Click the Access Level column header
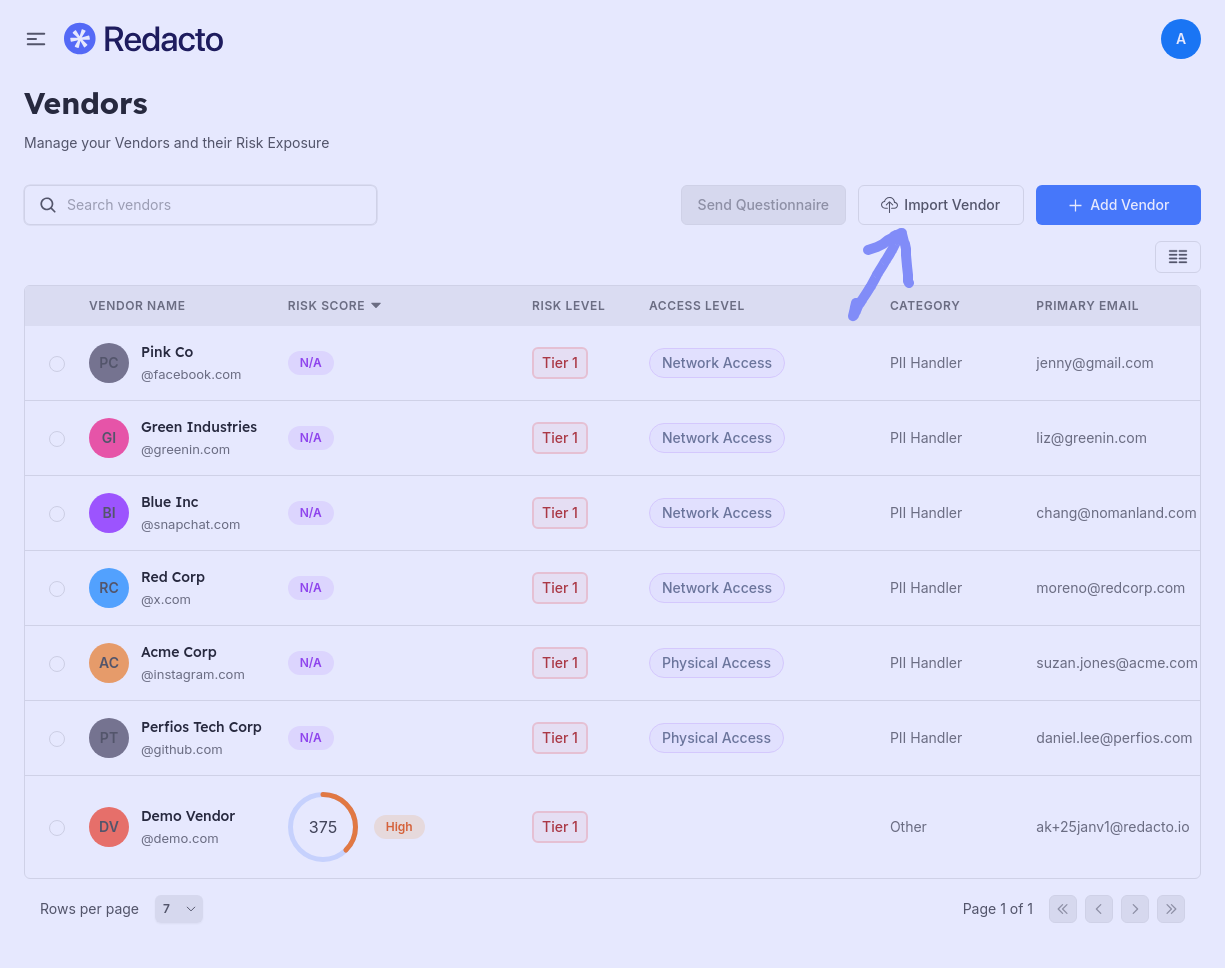 [696, 306]
